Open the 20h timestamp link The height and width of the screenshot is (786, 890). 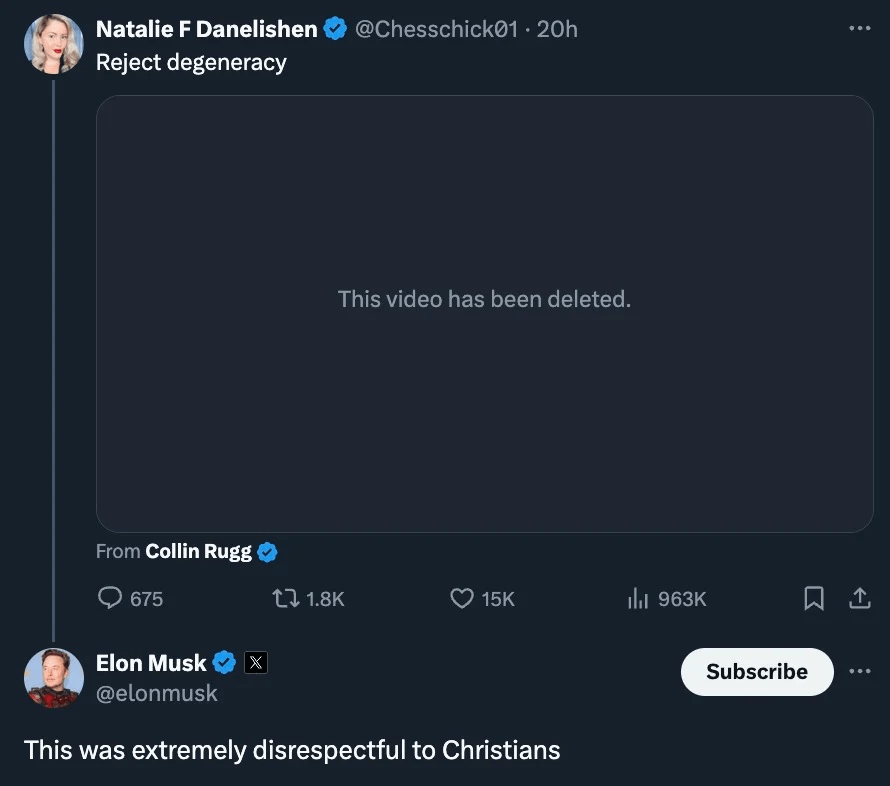557,29
